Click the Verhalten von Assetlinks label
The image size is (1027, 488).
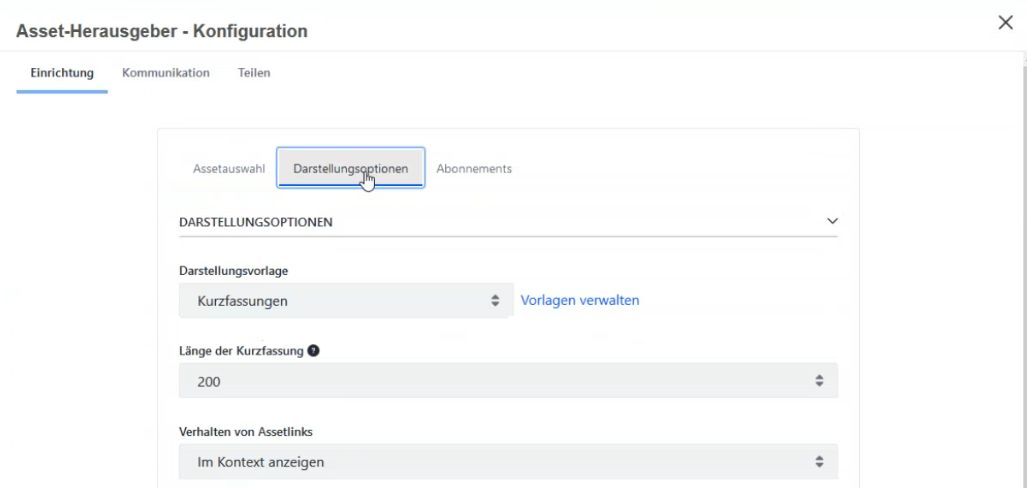[246, 432]
